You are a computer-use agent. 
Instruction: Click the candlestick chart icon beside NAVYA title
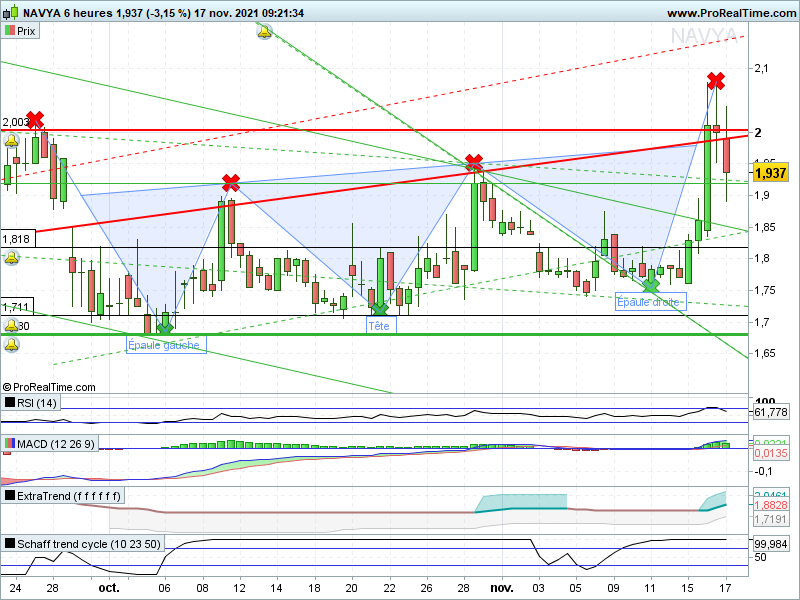click(x=11, y=12)
